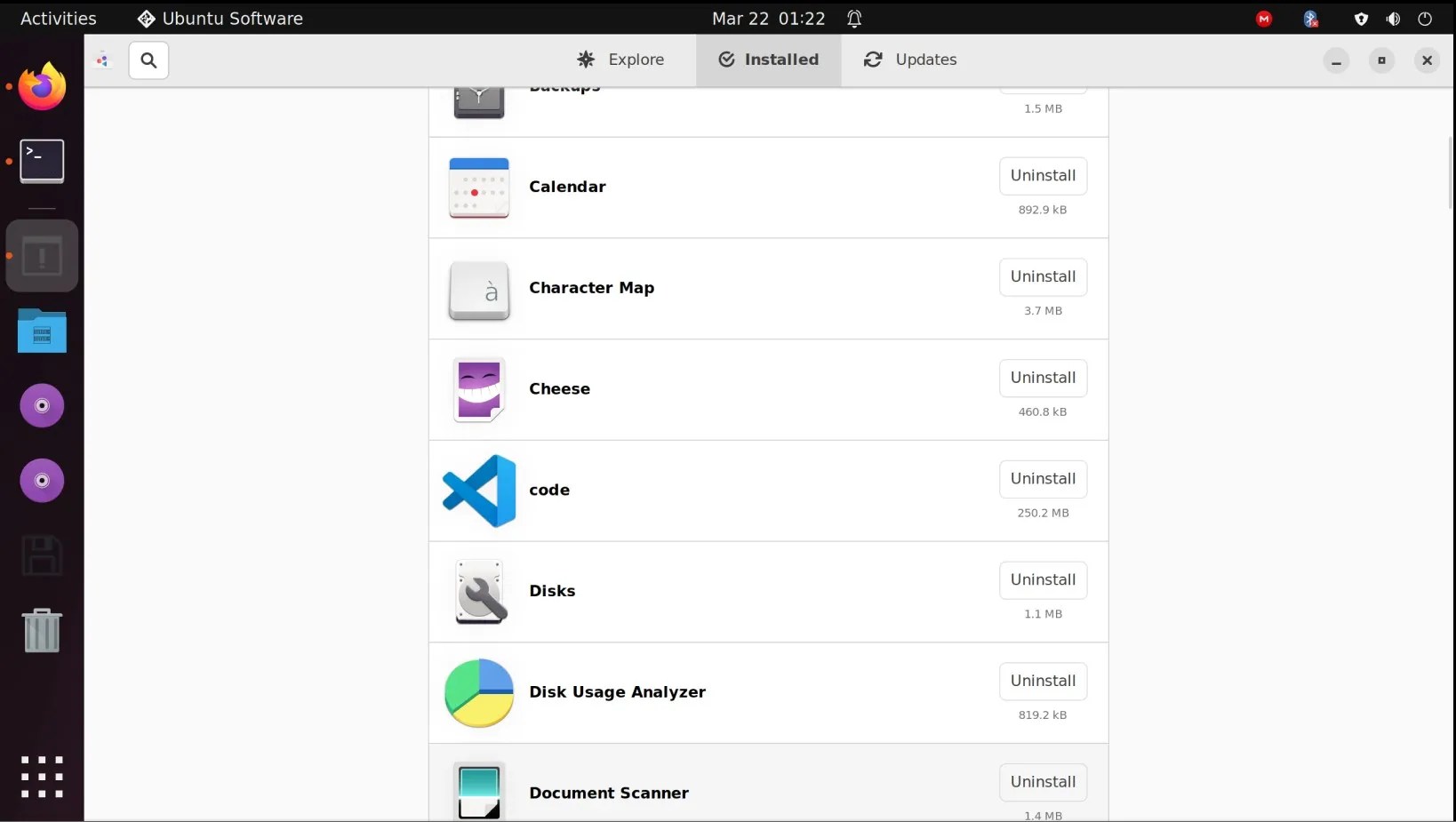This screenshot has height=822, width=1456.
Task: Click the Bluetooth icon in the top bar
Action: 1310,19
